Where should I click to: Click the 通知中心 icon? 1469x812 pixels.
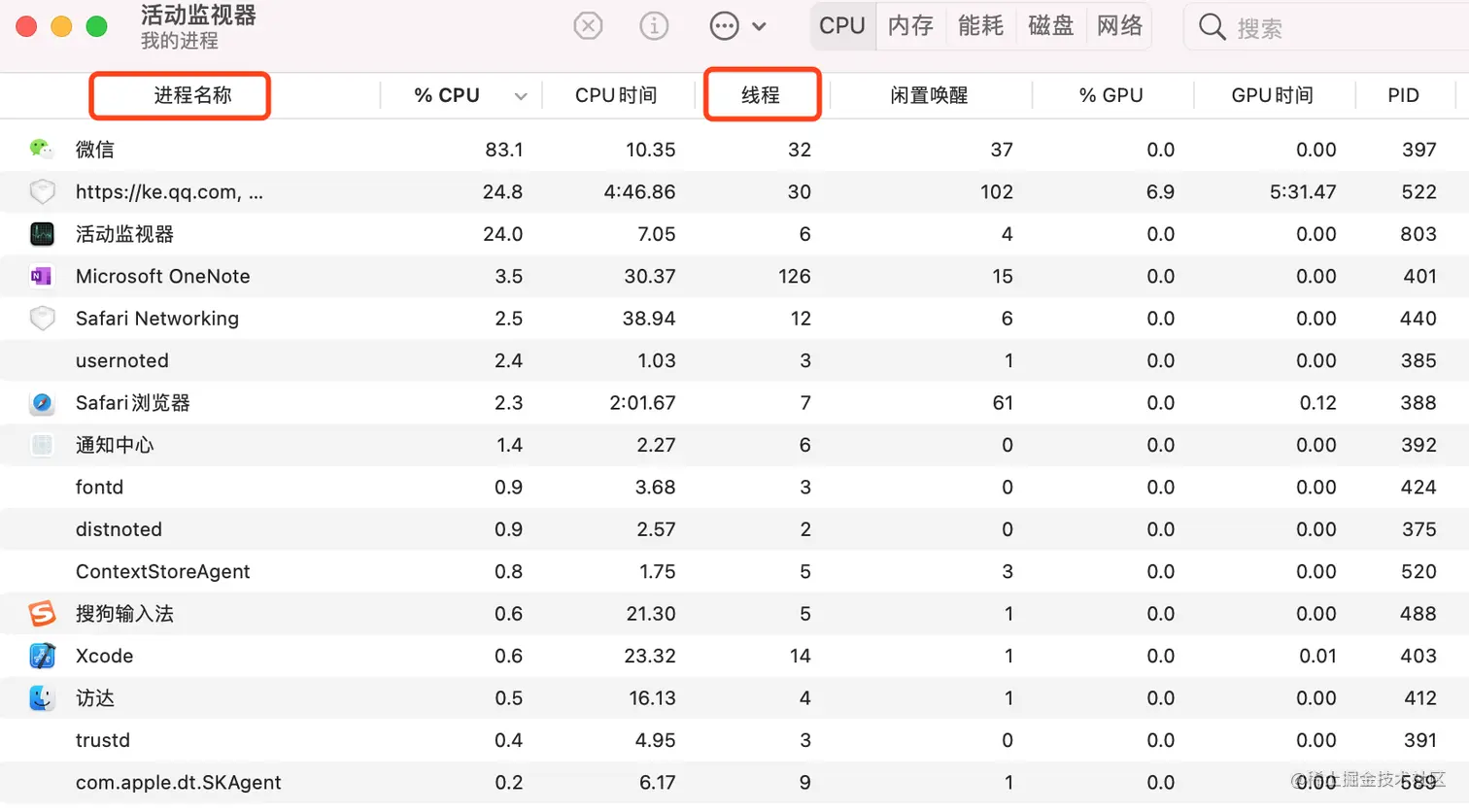42,445
